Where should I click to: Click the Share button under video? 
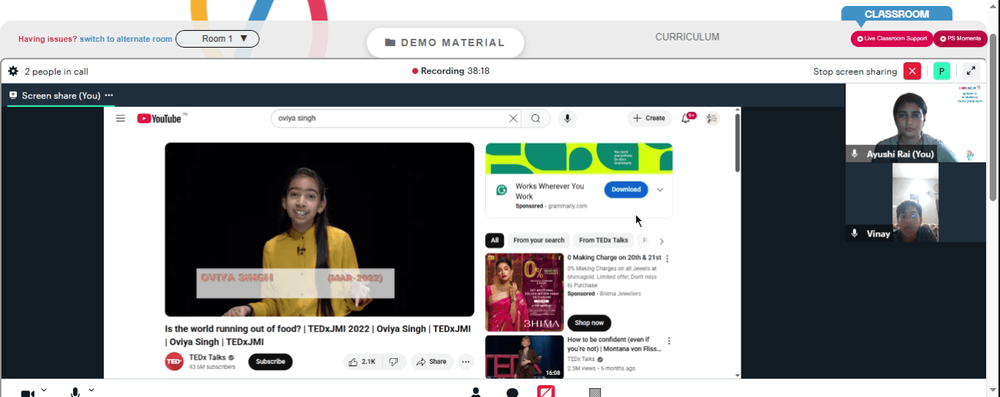pos(432,362)
